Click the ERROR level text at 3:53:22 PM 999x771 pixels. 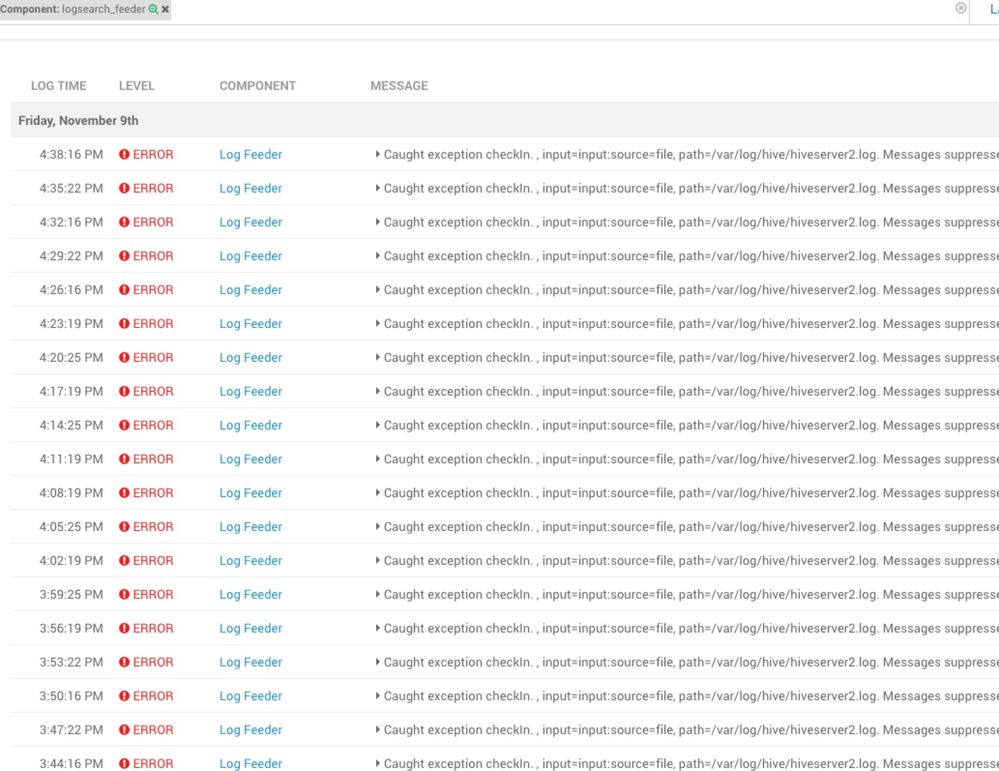[x=153, y=661]
